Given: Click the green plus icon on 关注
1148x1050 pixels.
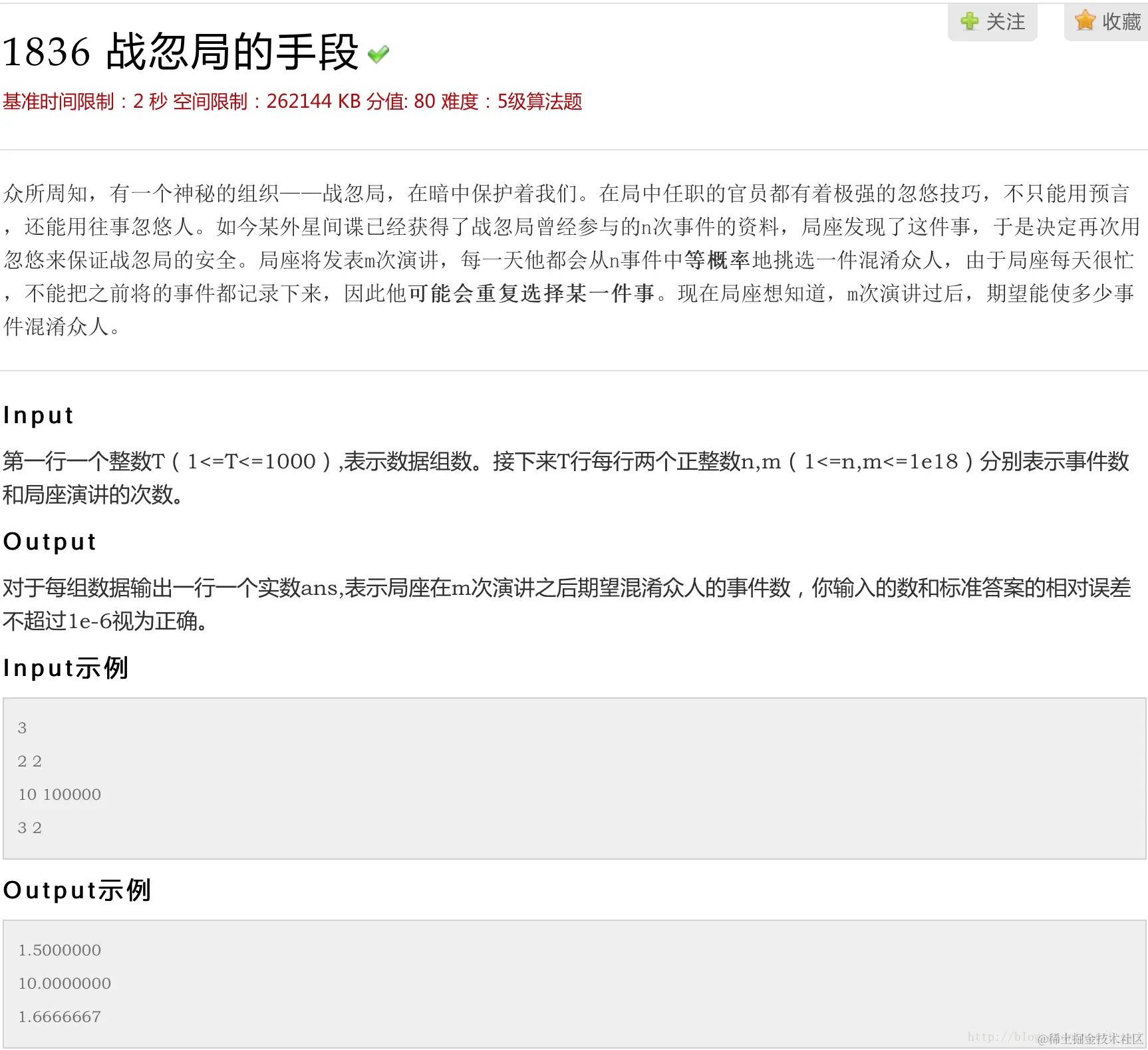Looking at the screenshot, I should point(970,21).
